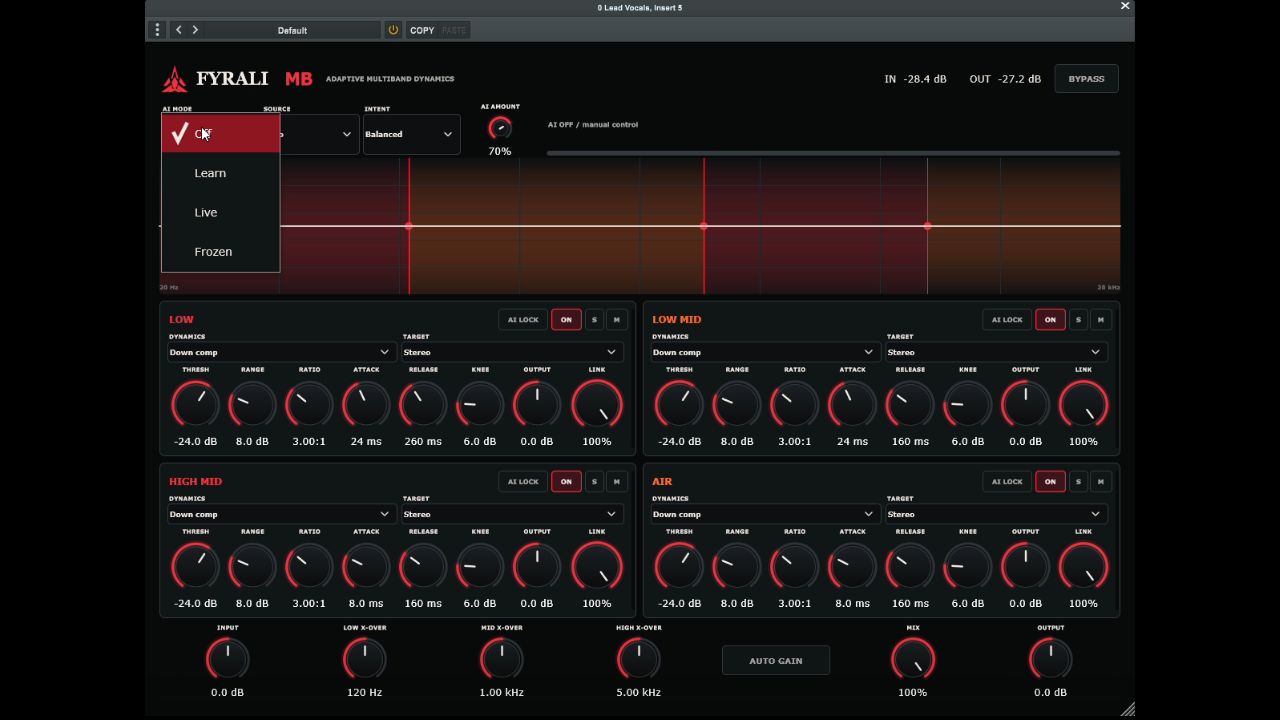
Task: Click the Mid X-Over knob
Action: [501, 659]
